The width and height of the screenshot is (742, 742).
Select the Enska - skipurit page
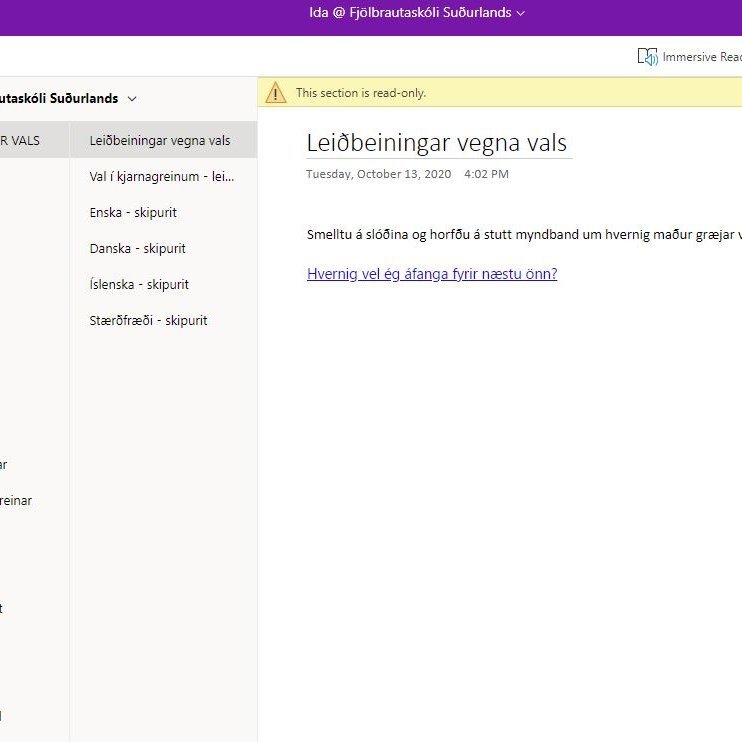133,213
